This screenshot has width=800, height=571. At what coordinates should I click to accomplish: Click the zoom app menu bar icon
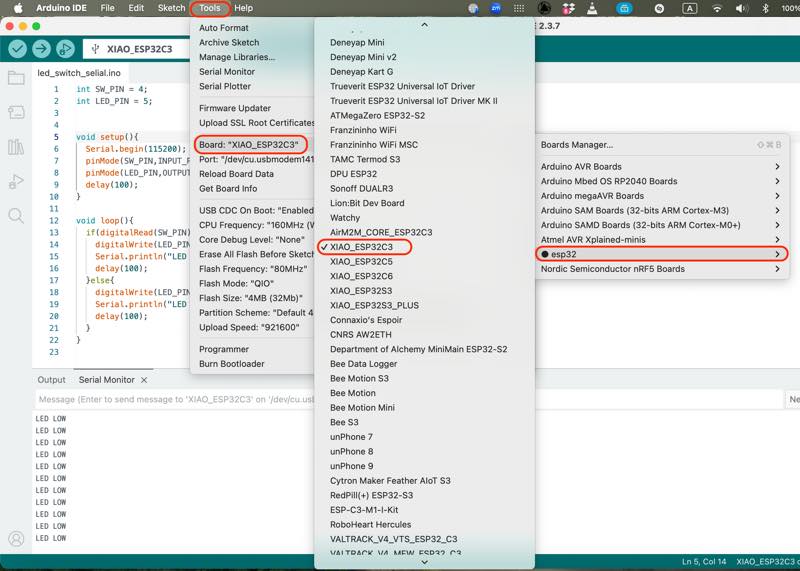[x=495, y=8]
